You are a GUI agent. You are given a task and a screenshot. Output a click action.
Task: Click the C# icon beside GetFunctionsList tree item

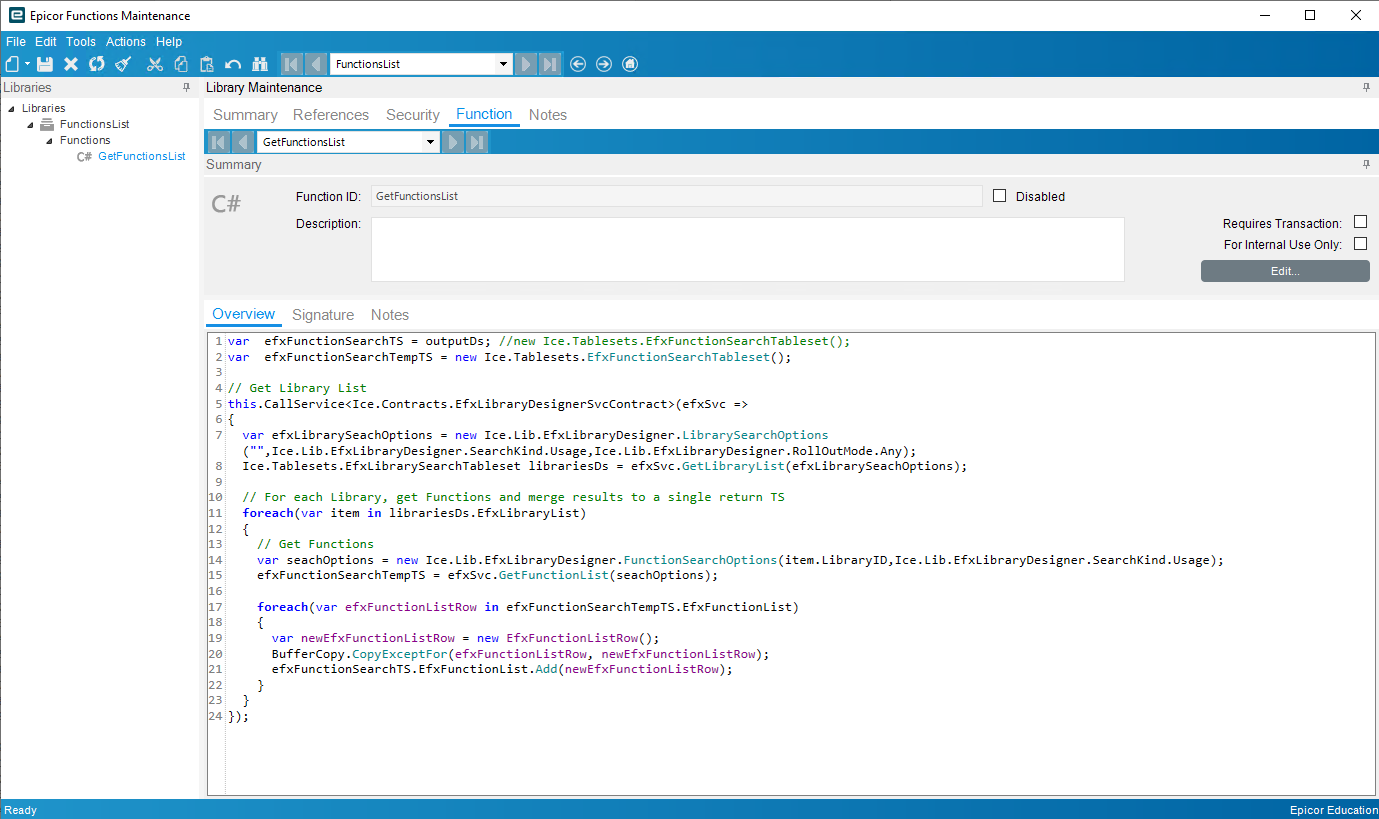[x=85, y=156]
